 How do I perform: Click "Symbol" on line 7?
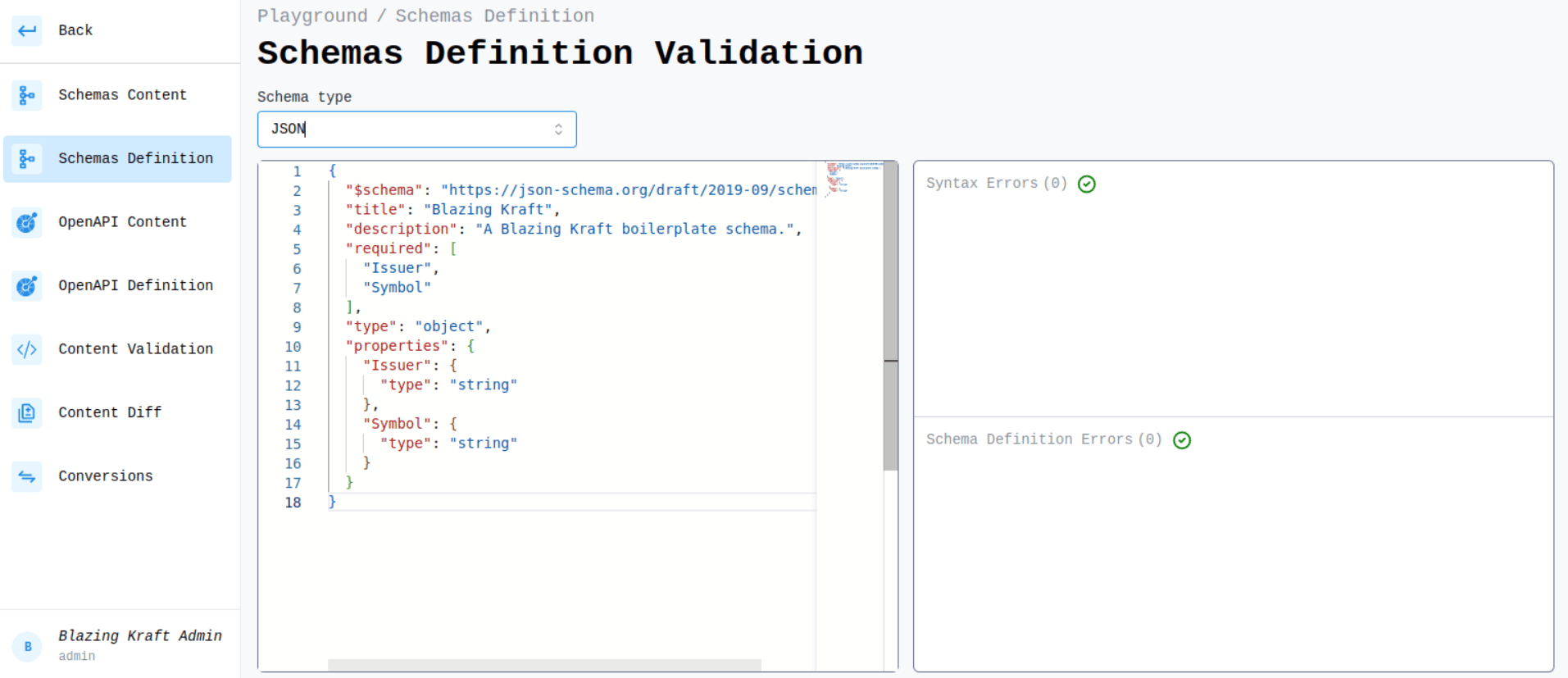click(397, 288)
